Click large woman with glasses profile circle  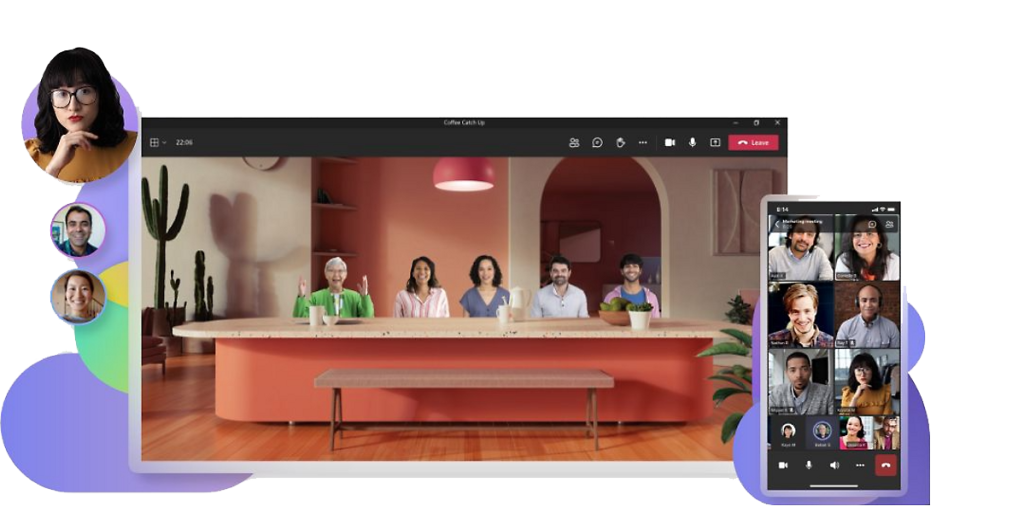coord(80,116)
